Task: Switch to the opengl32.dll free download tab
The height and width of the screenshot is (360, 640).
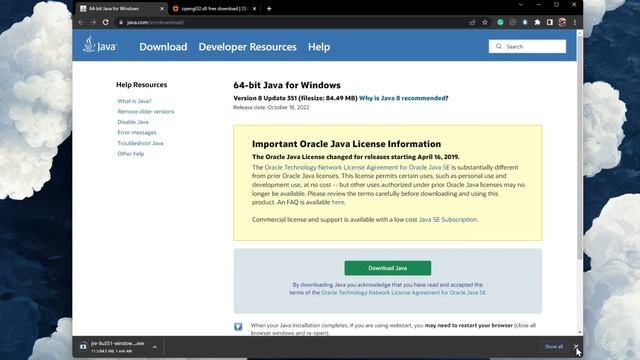Action: tap(215, 9)
